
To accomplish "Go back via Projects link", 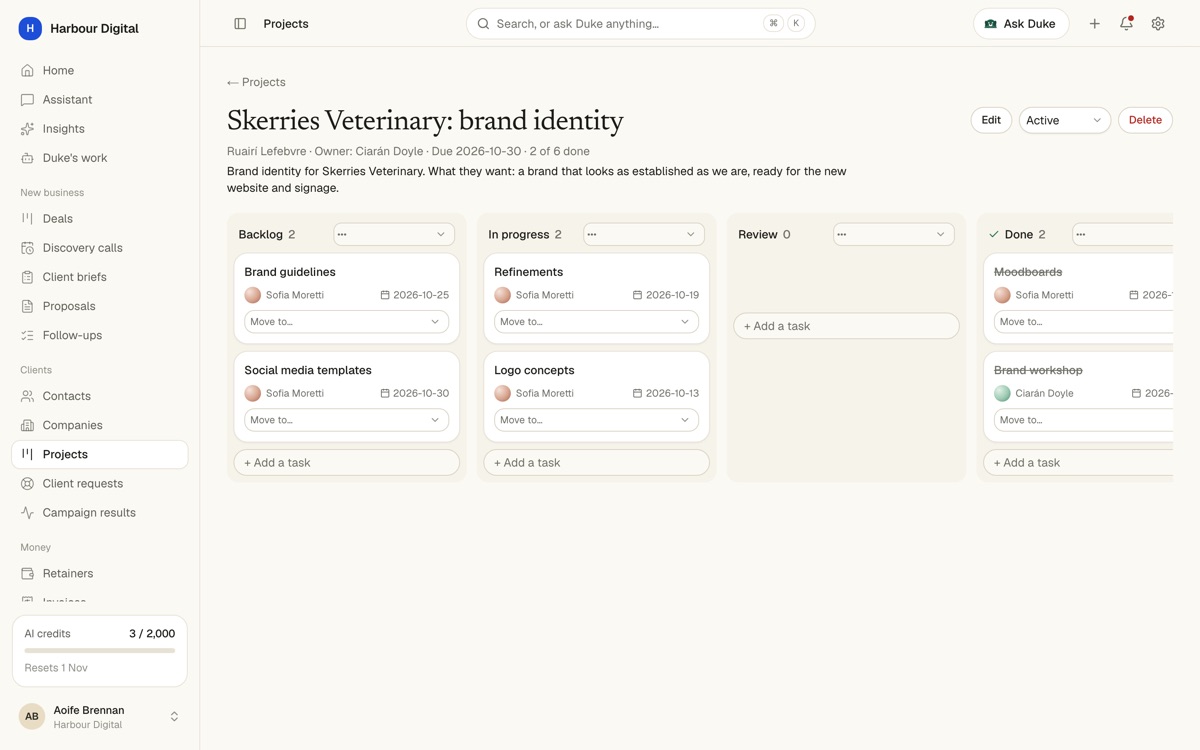I will 256,82.
